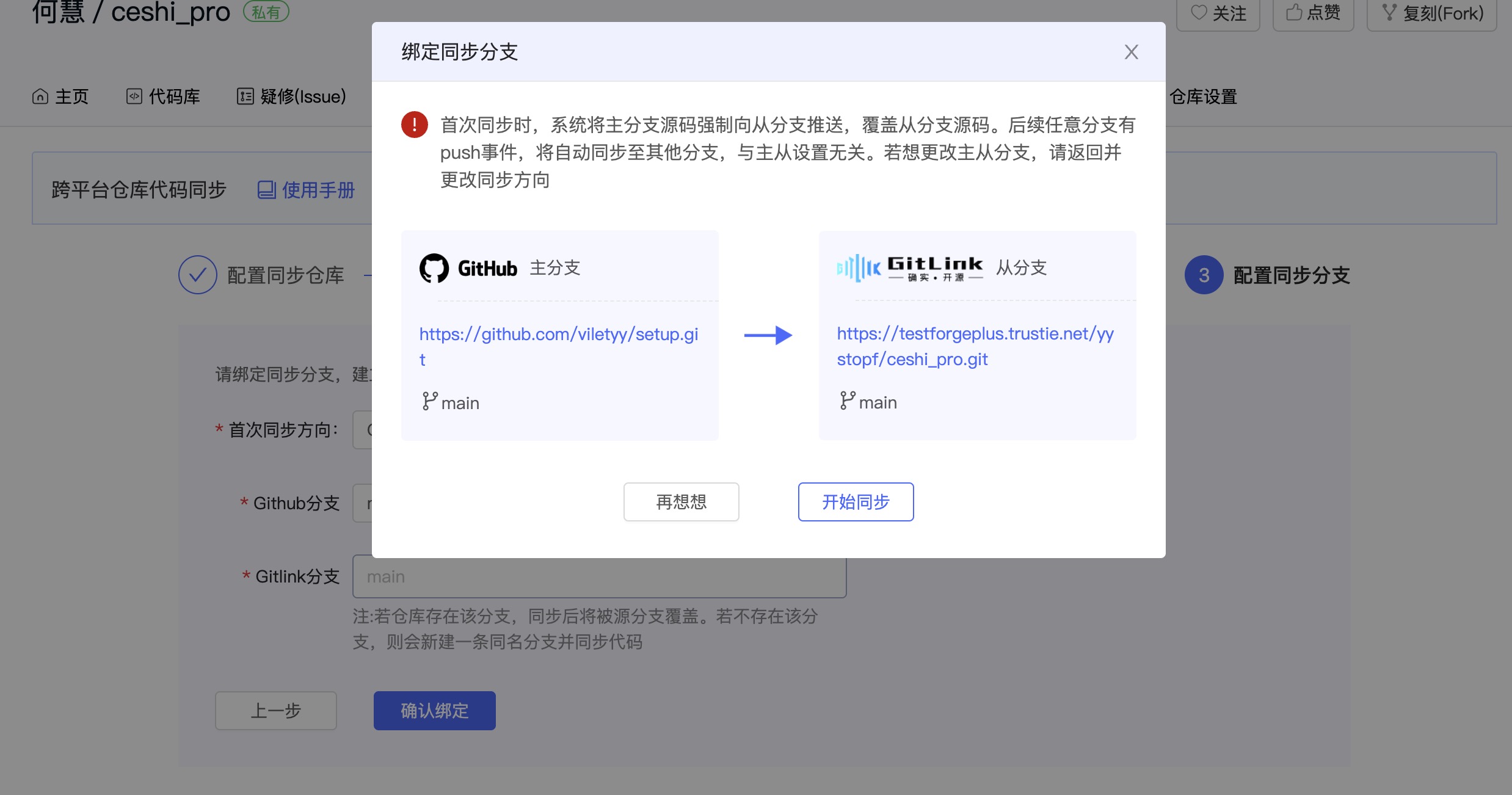Viewport: 1512px width, 795px height.
Task: Click the 点赞 button
Action: (1313, 13)
